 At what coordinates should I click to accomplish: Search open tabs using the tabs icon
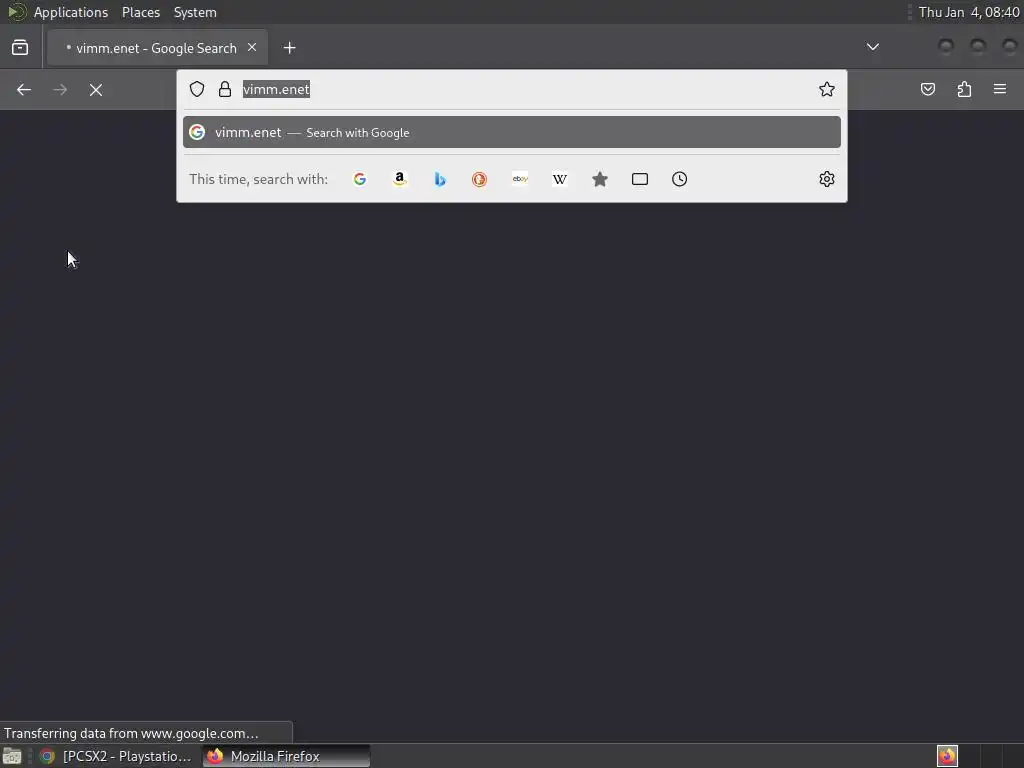[x=640, y=179]
